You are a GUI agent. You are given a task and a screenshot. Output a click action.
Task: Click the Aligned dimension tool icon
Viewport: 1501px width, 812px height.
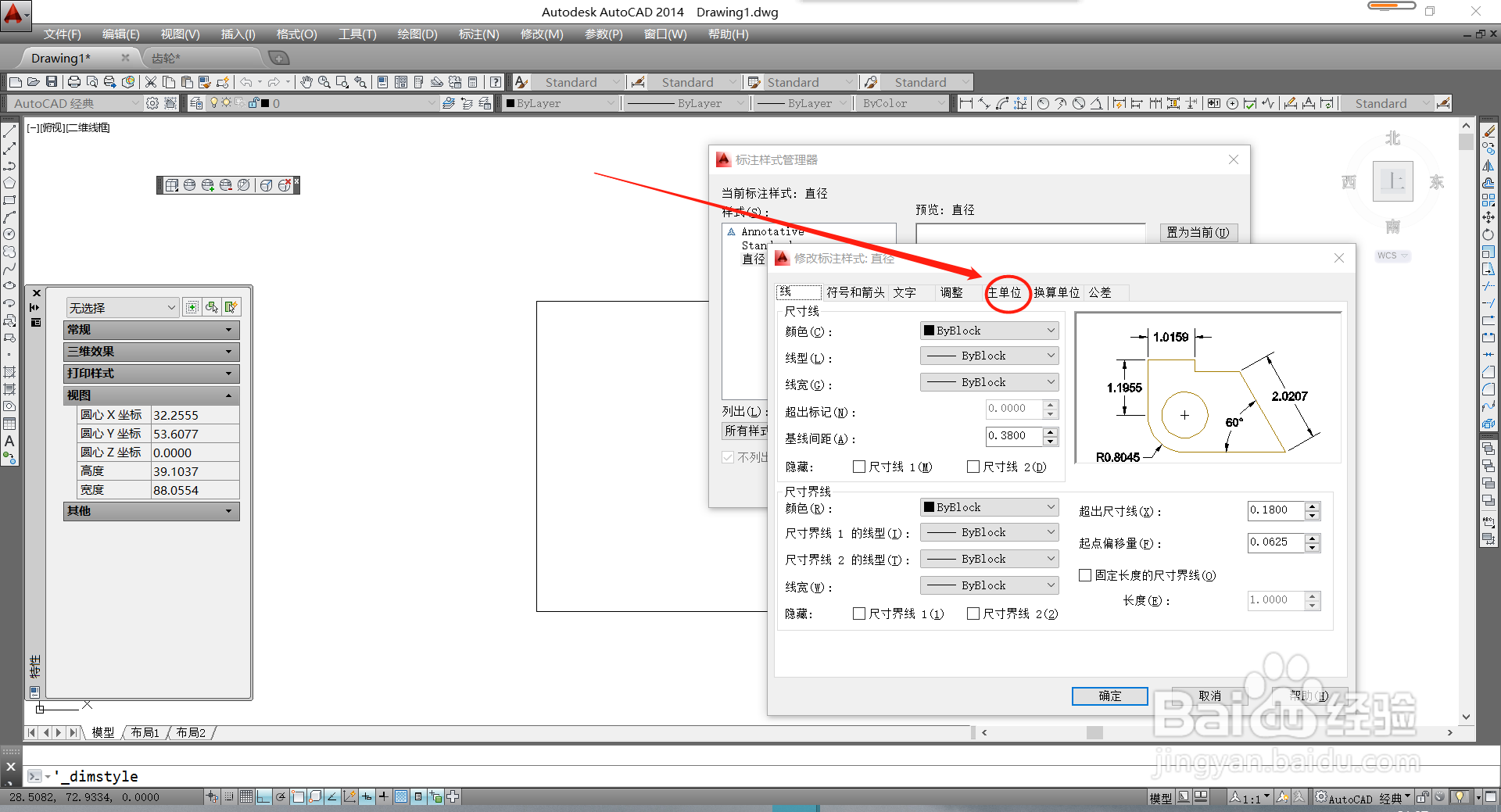coord(984,103)
